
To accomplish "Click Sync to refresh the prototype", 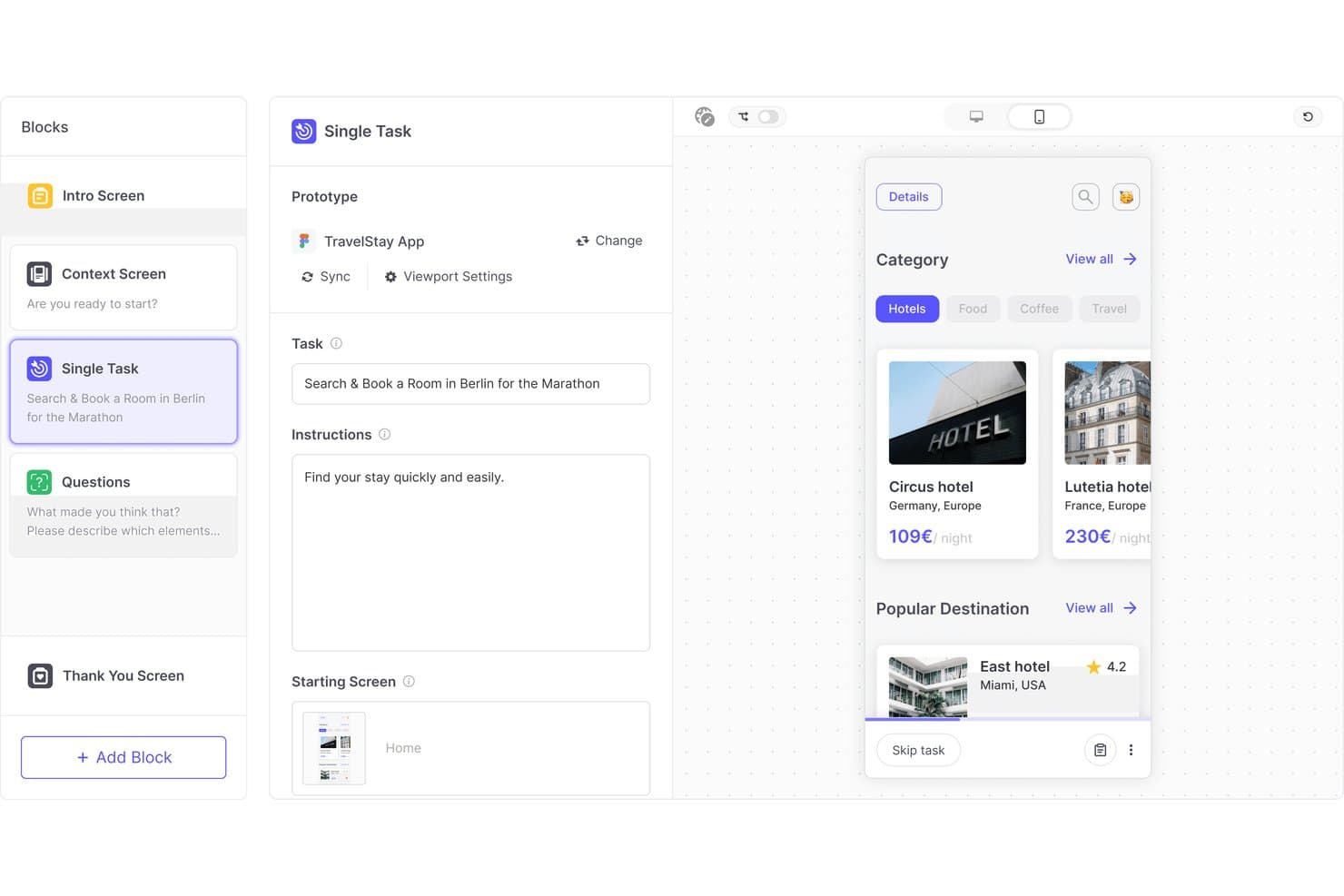I will point(325,277).
